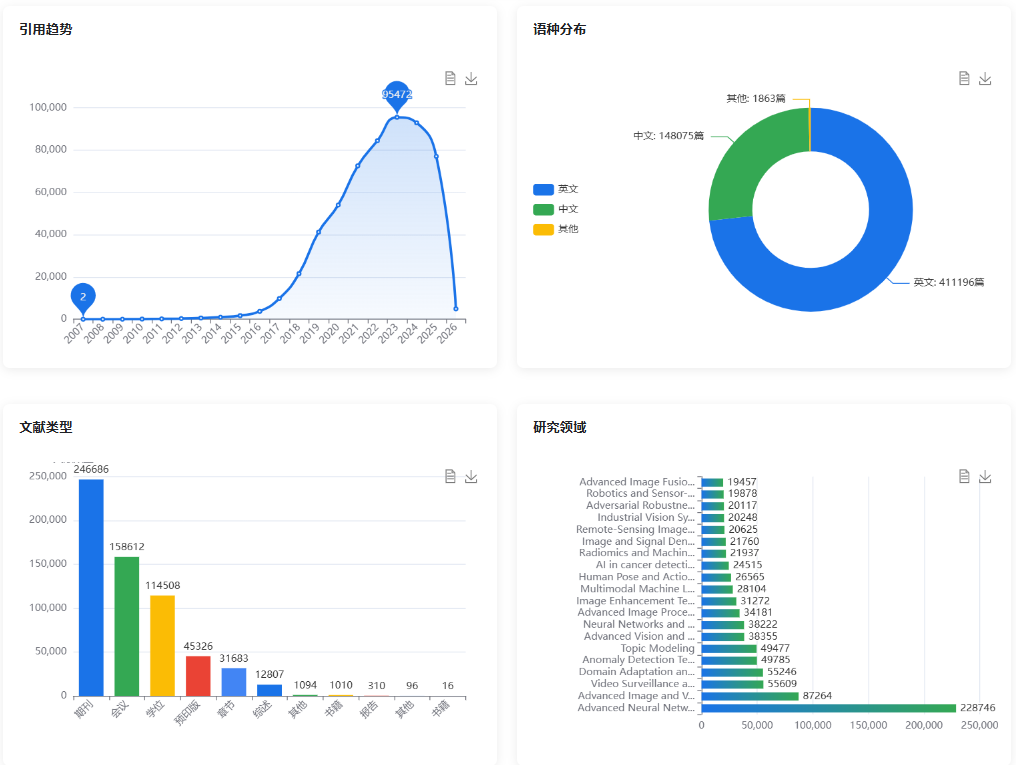The height and width of the screenshot is (765, 1016).
Task: Toggle the 英文 legend item
Action: (556, 189)
